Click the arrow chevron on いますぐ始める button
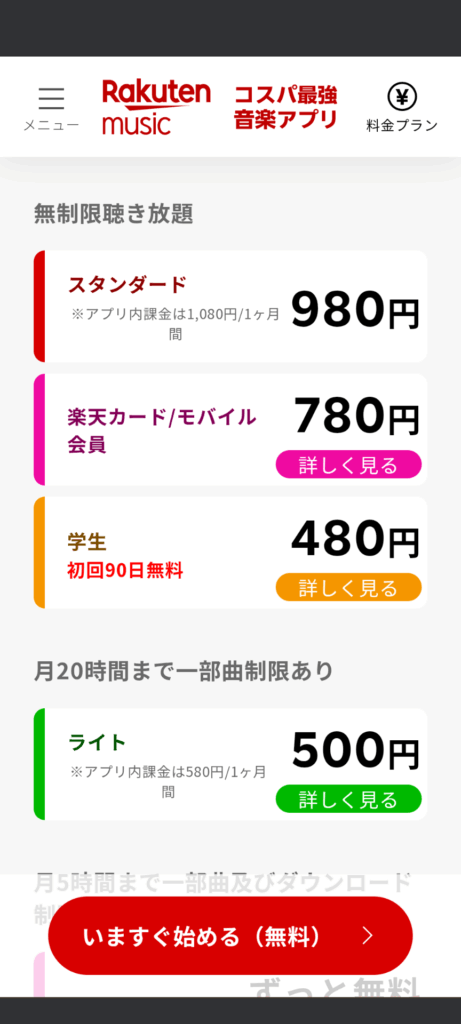Screen dimensions: 461x1024 (x=368, y=936)
